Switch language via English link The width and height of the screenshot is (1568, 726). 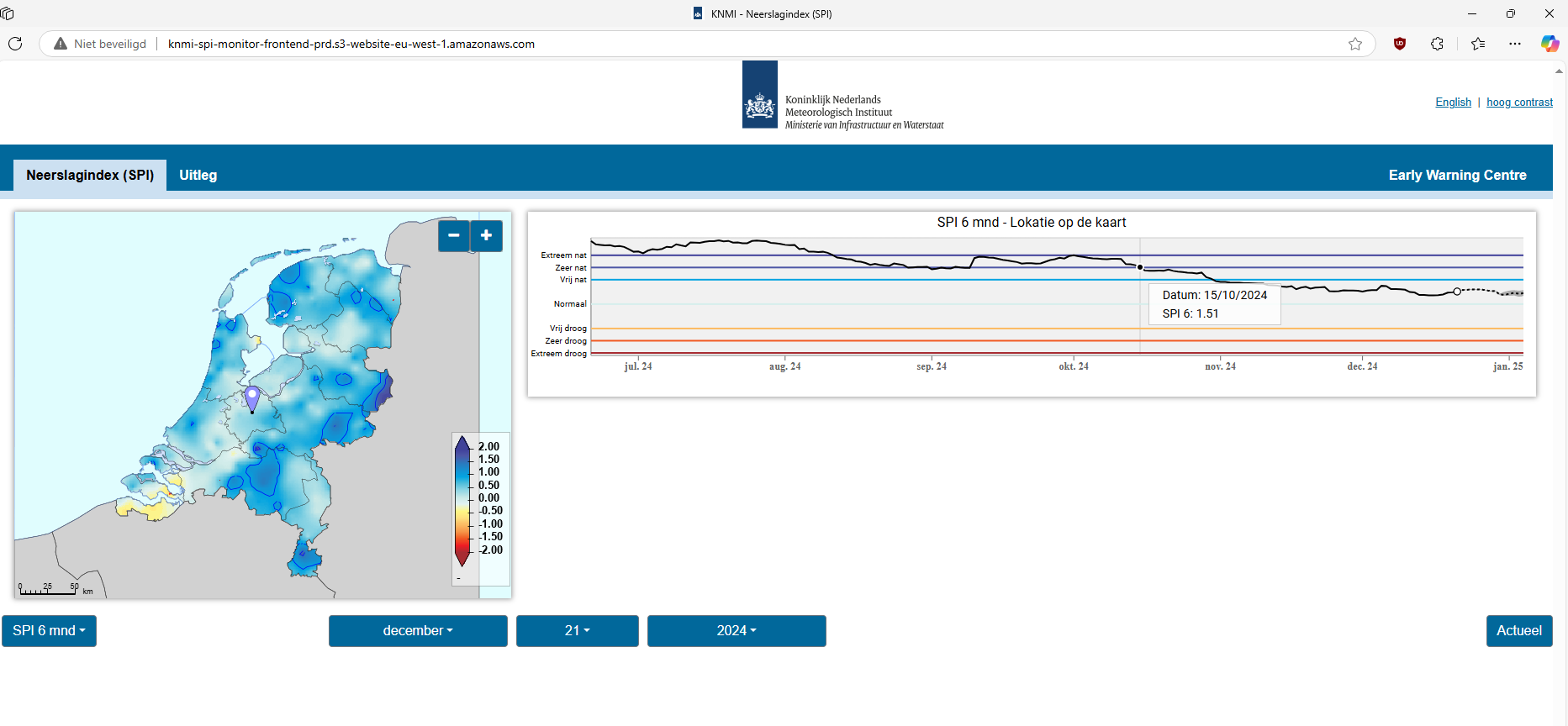click(1453, 102)
